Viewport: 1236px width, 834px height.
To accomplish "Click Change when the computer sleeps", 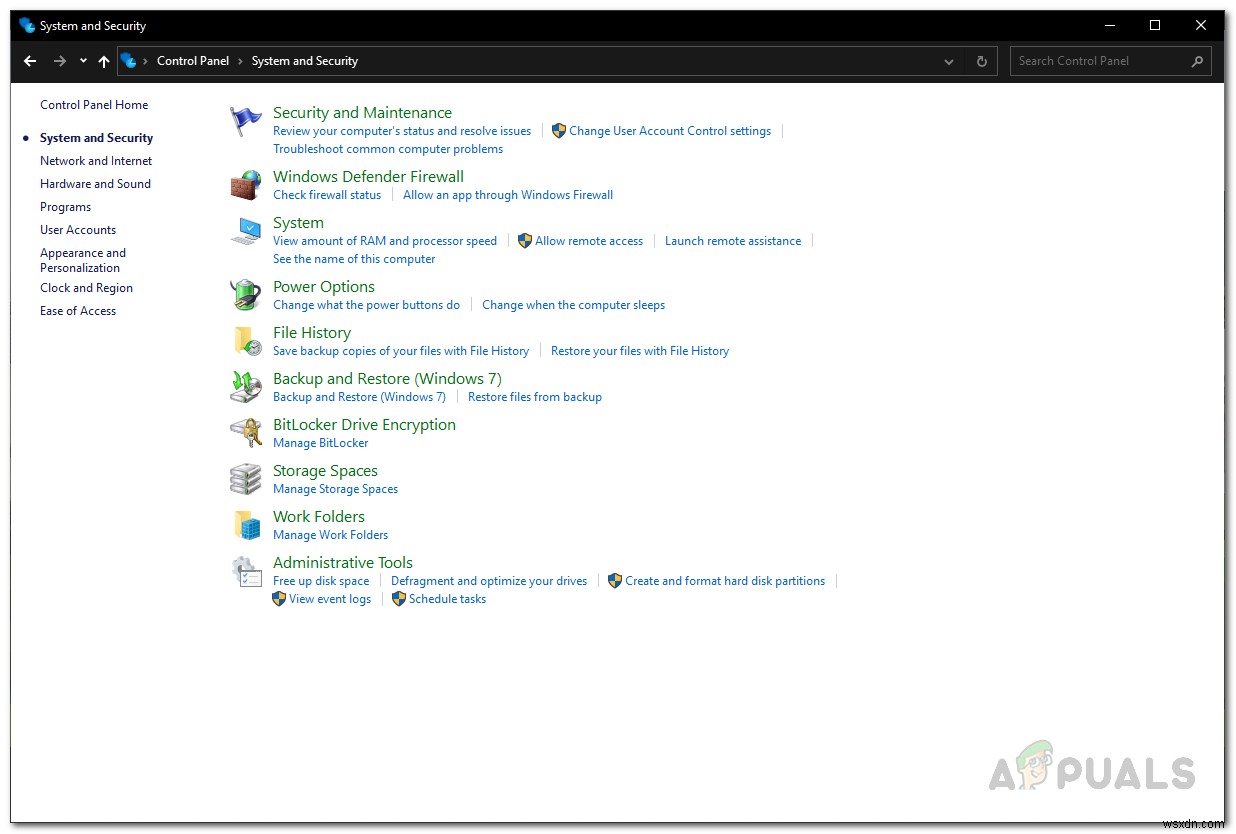I will pyautogui.click(x=573, y=305).
